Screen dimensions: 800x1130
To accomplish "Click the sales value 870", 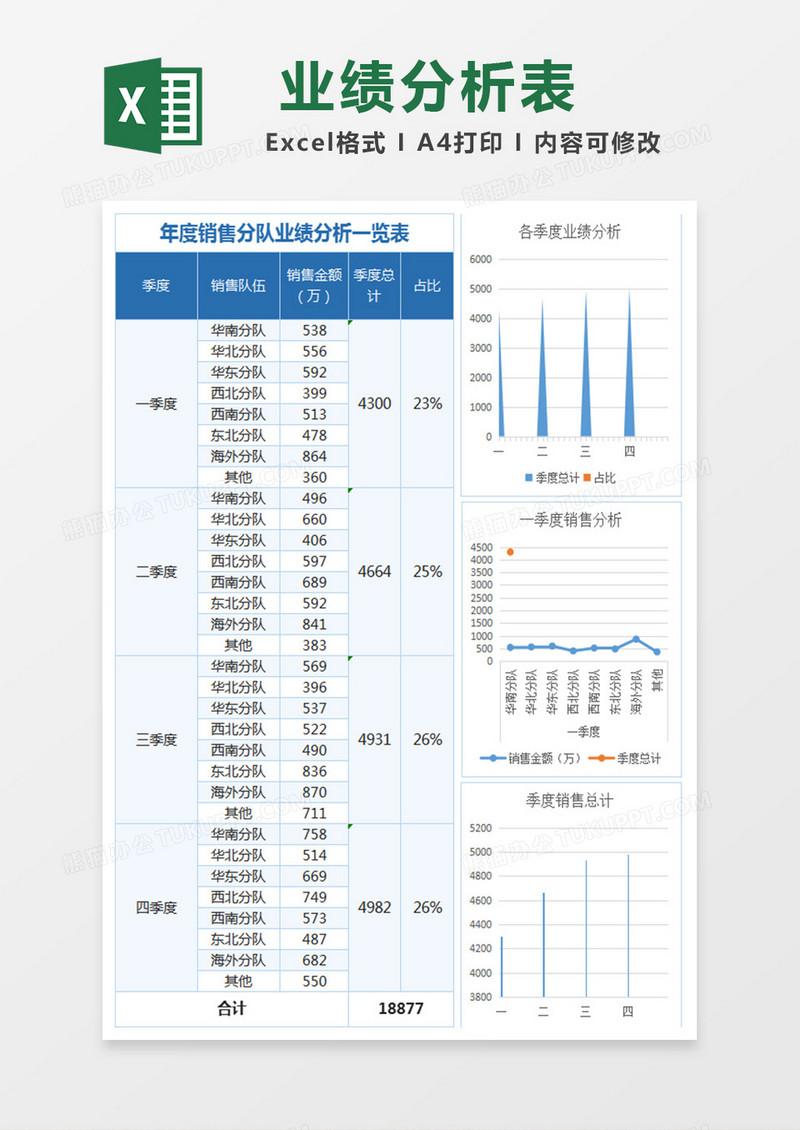I will click(314, 792).
